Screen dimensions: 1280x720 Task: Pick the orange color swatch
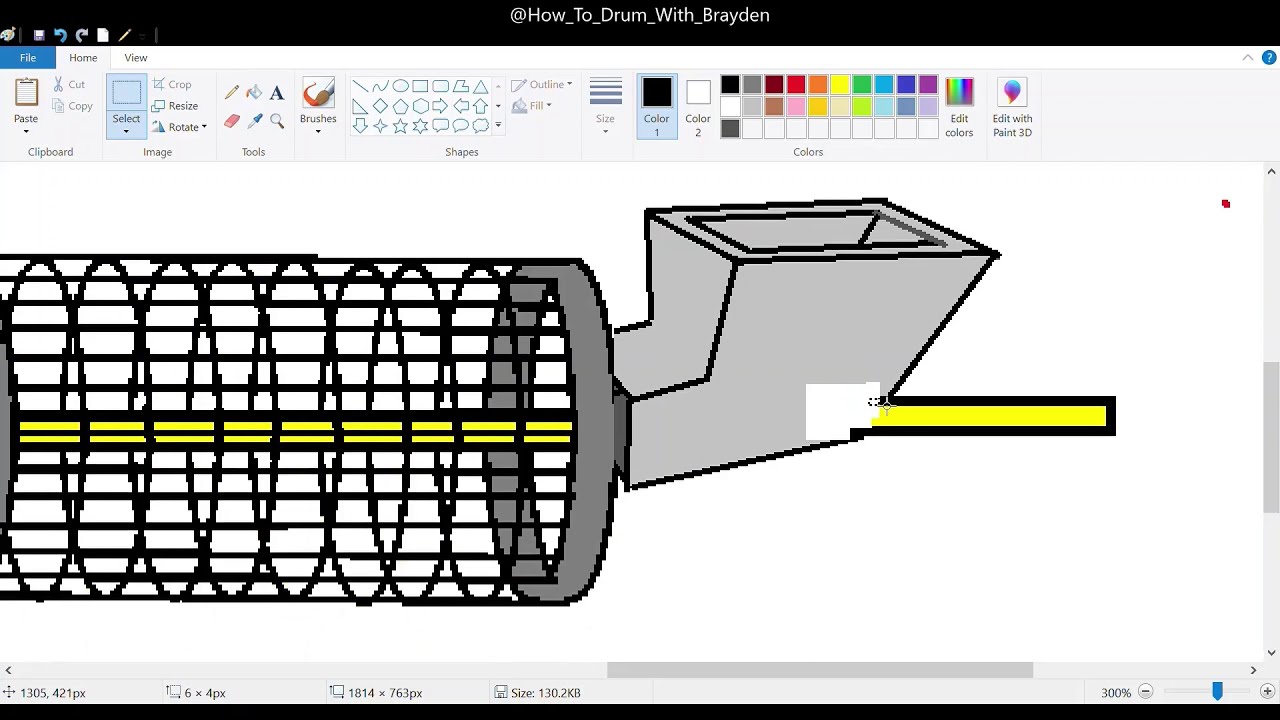point(818,85)
